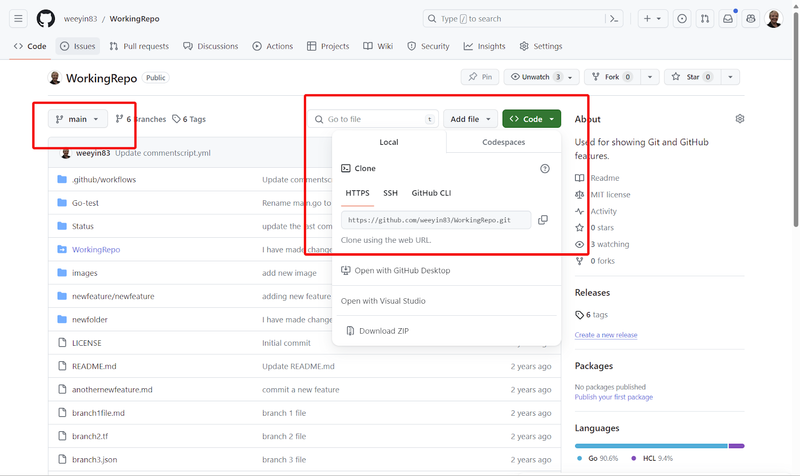Go to the Issues tab
The width and height of the screenshot is (800, 476).
(x=78, y=46)
